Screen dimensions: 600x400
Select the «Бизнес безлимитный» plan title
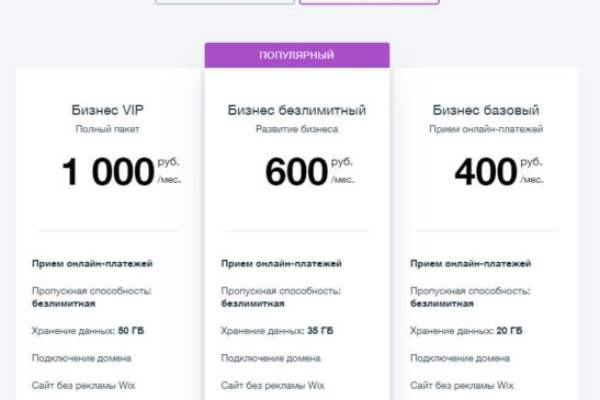pos(297,110)
